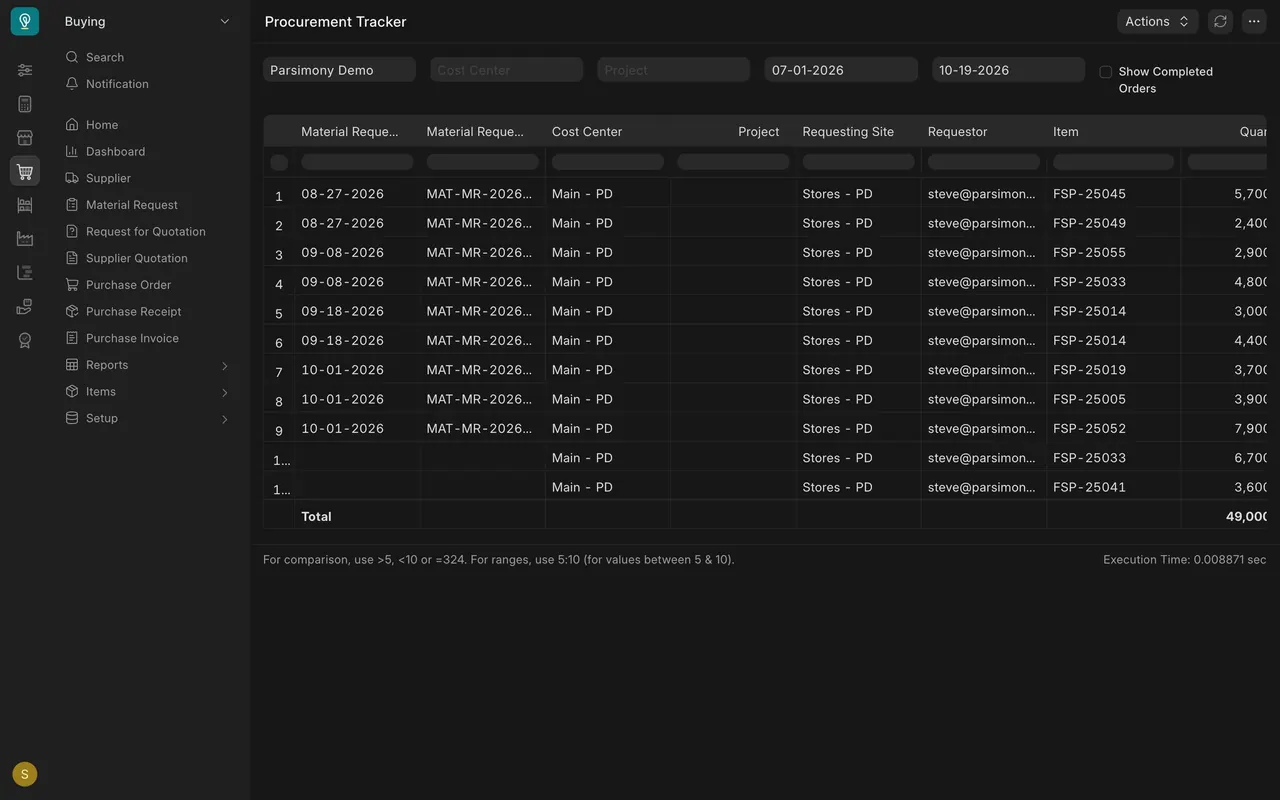Click the Project filter field
1280x800 pixels.
pyautogui.click(x=673, y=70)
